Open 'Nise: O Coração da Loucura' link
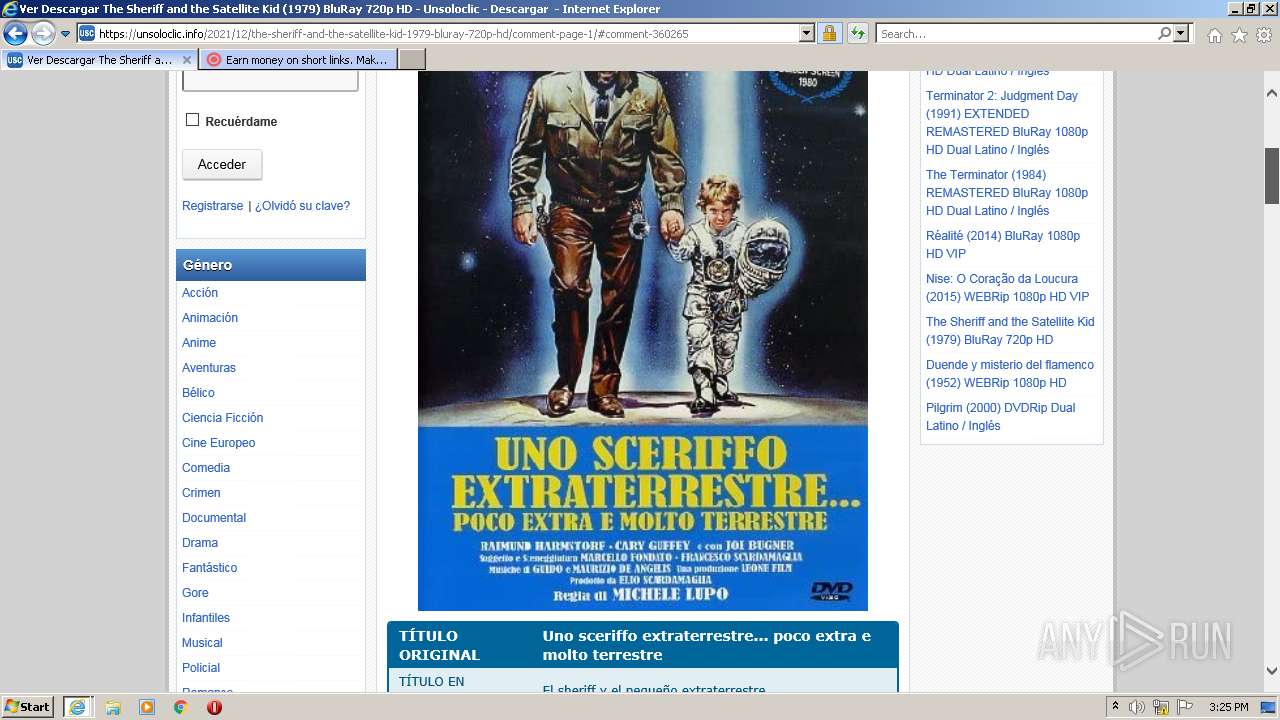 (x=1007, y=288)
